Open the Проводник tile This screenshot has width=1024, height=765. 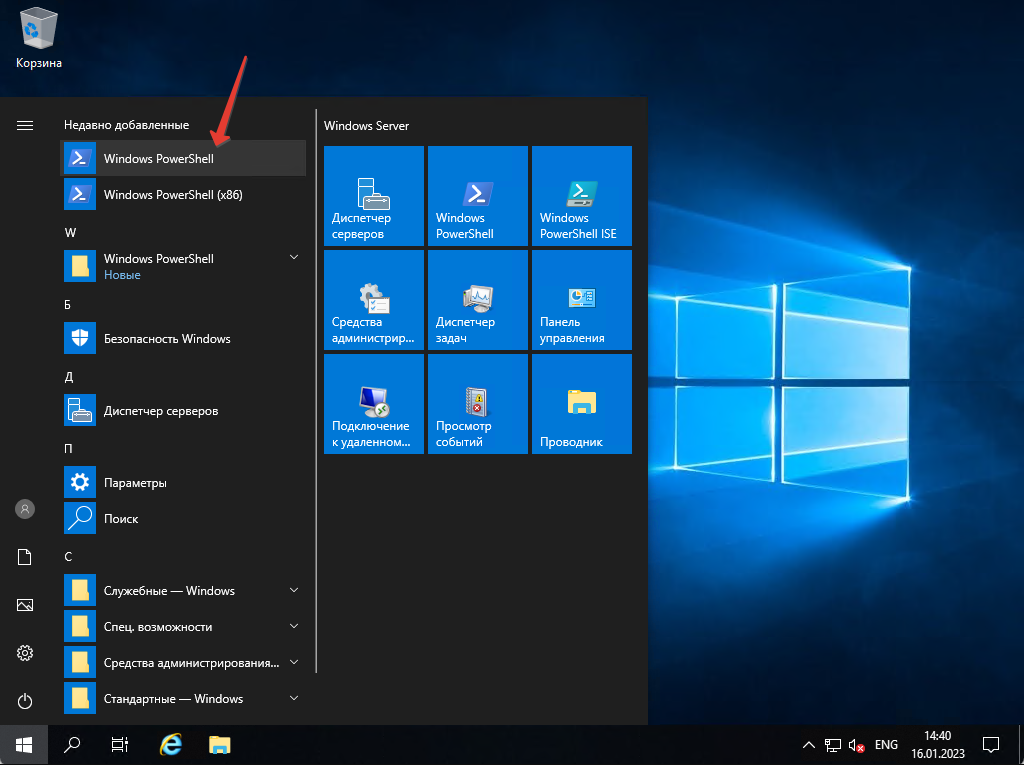click(582, 404)
